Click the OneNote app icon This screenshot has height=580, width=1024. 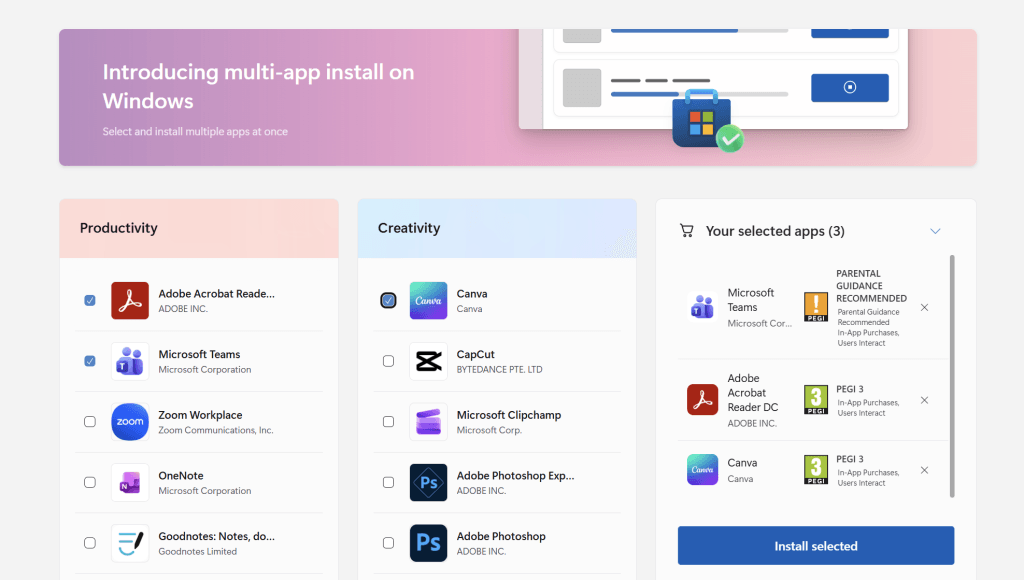coord(129,481)
